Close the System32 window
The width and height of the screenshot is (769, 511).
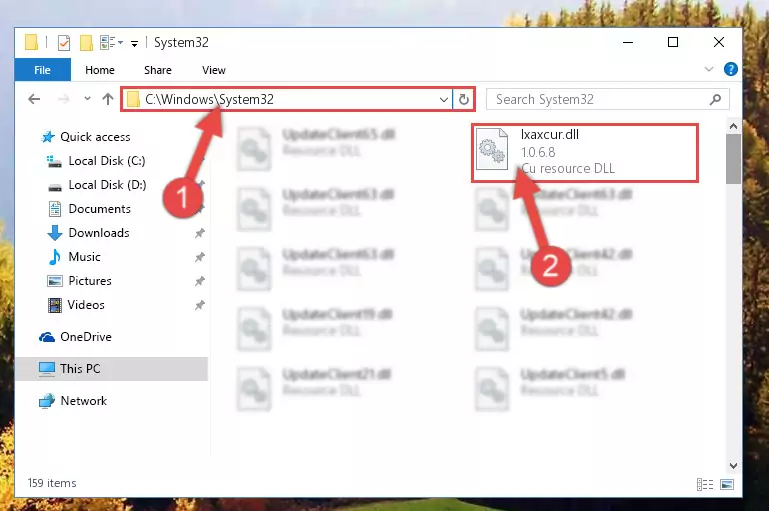click(718, 43)
